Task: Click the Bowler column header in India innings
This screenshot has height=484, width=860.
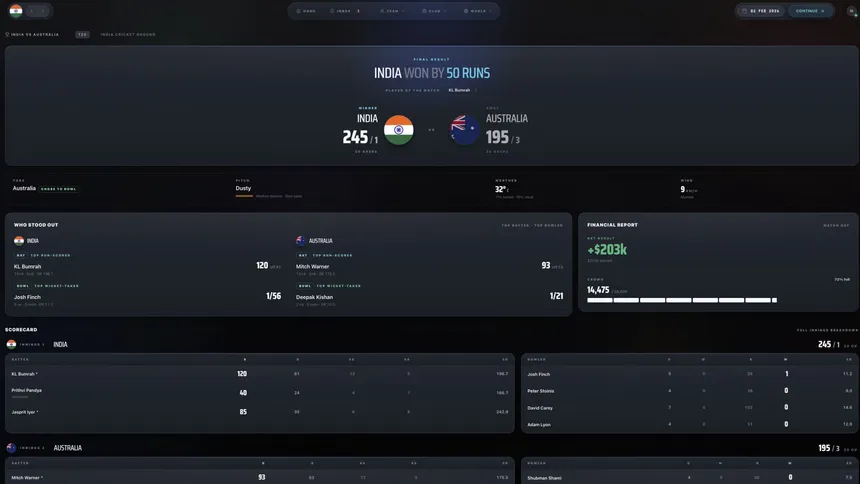Action: point(536,359)
